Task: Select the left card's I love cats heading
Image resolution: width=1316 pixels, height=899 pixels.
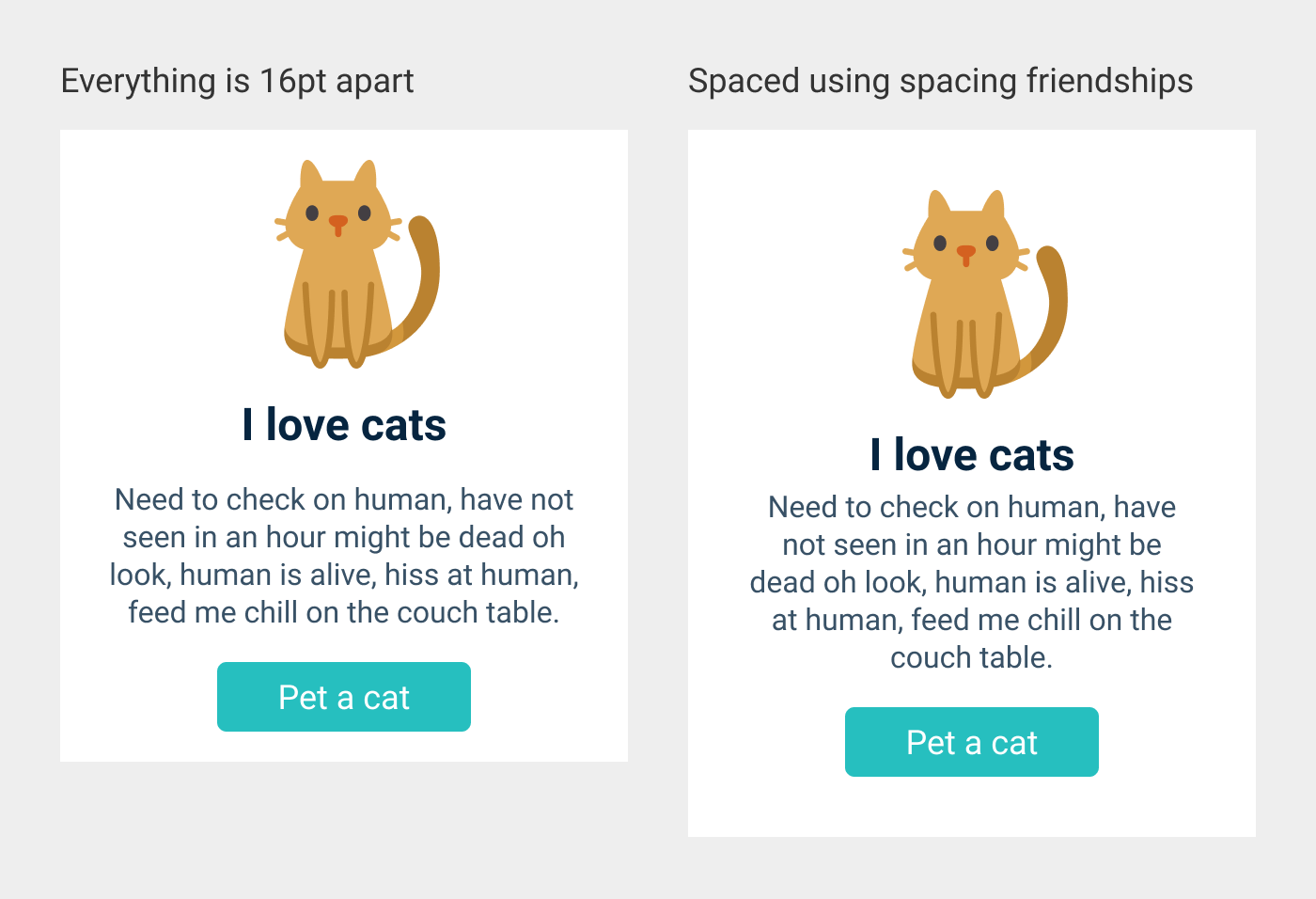Action: click(344, 425)
